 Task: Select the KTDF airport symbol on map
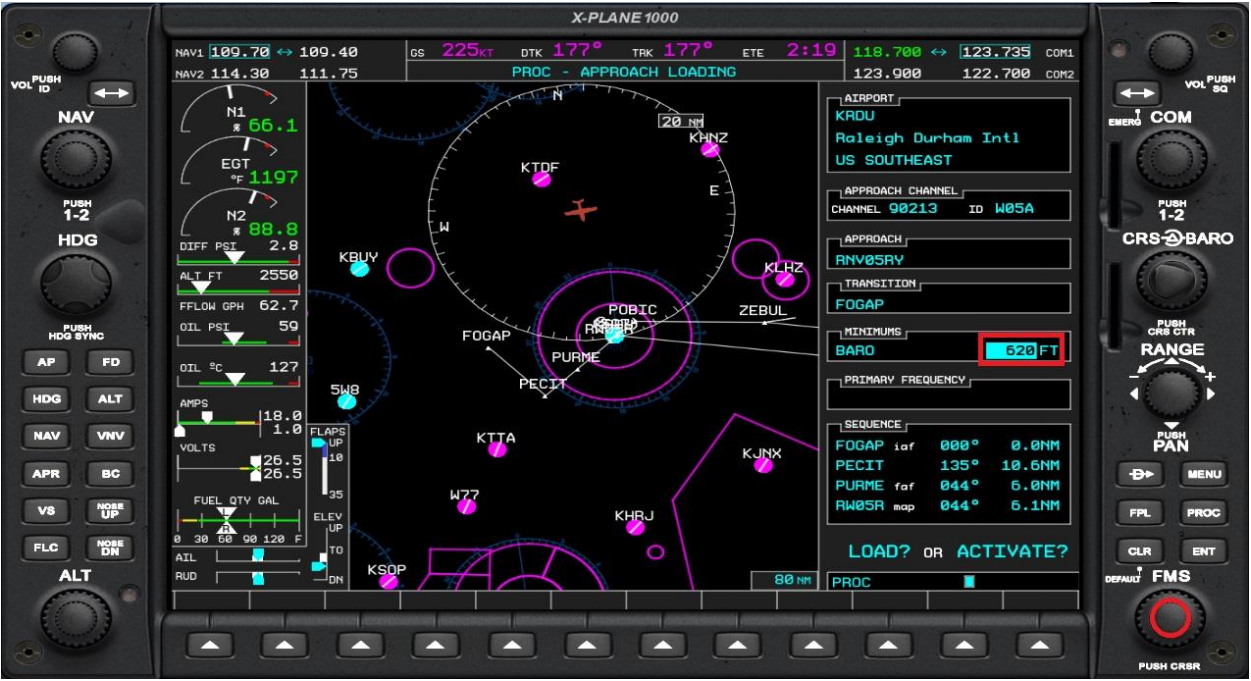[x=541, y=179]
